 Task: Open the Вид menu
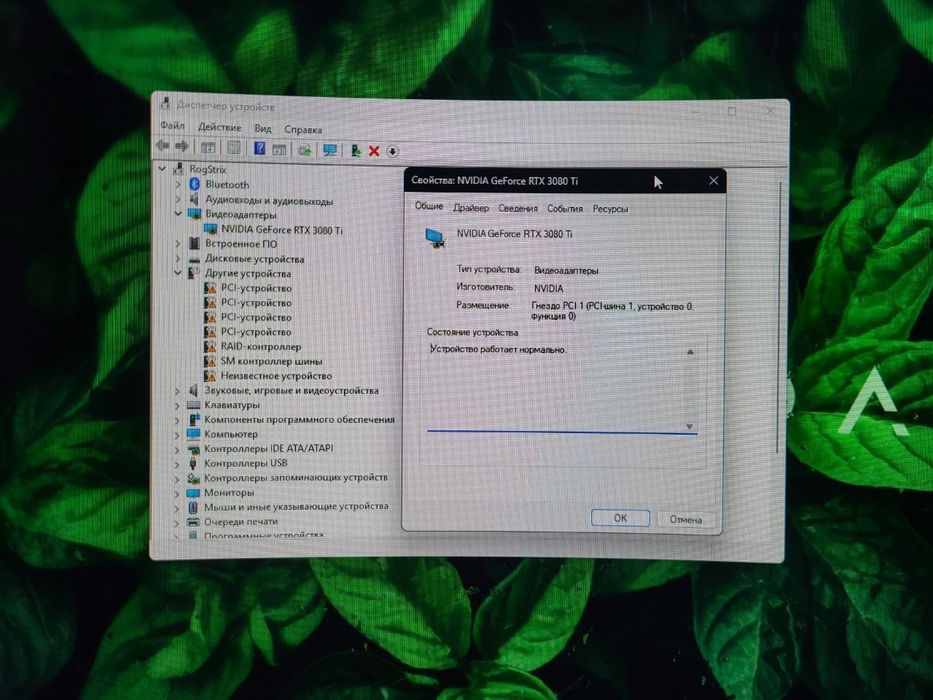[x=263, y=129]
